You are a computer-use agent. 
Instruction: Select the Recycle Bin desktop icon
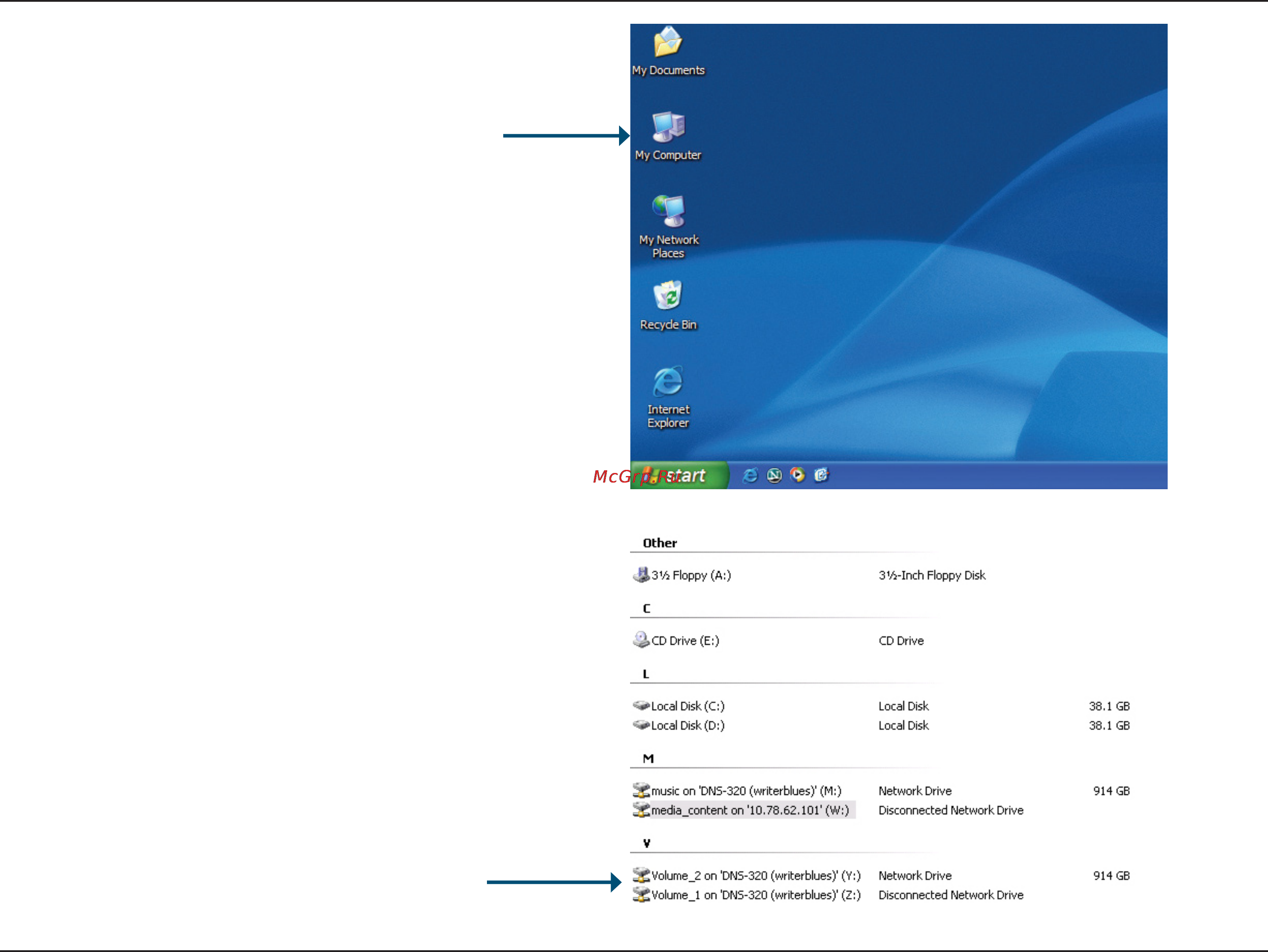point(668,306)
